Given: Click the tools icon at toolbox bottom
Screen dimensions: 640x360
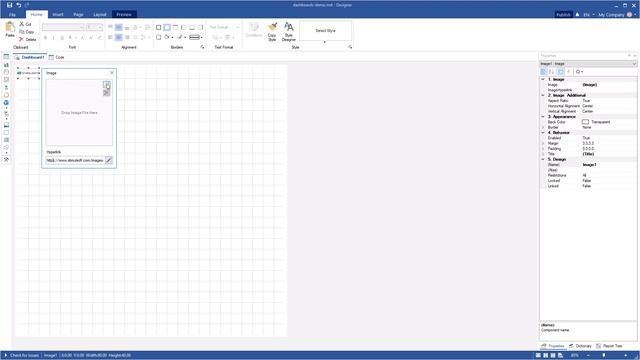Looking at the screenshot, I should pyautogui.click(x=6, y=160).
